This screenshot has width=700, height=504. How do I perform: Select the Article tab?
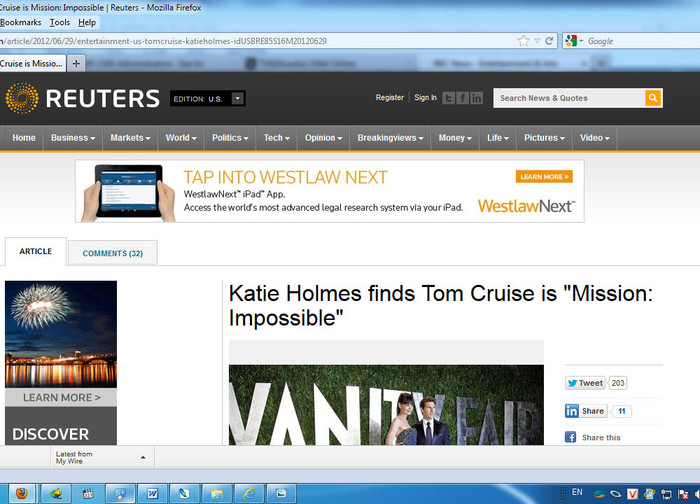tap(36, 251)
